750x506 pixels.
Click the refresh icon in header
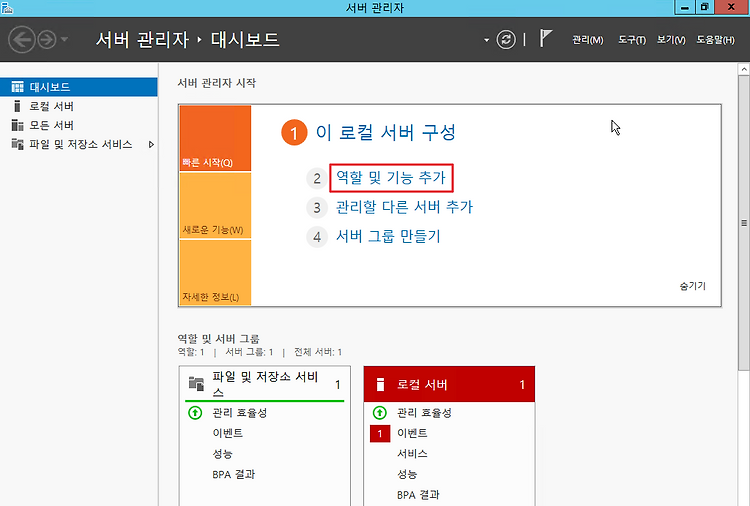click(506, 39)
